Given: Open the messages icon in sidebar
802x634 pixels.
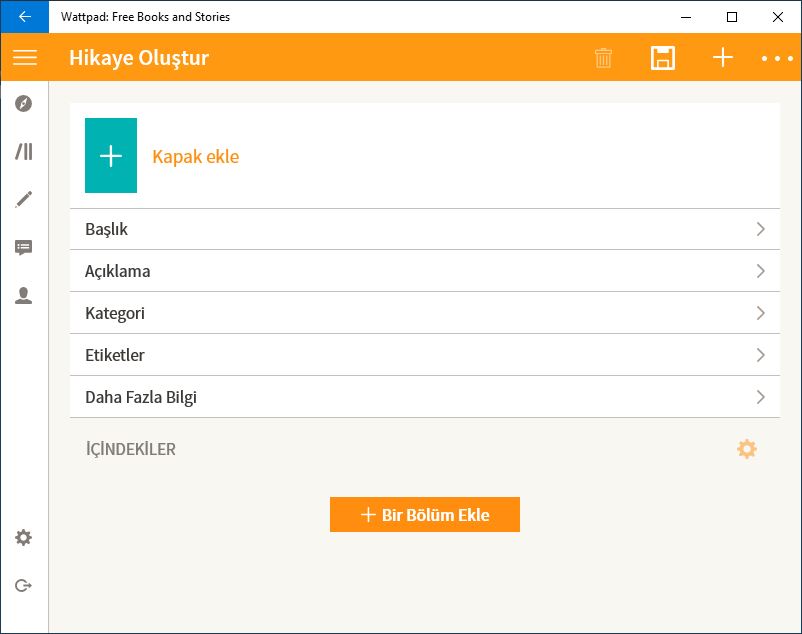Looking at the screenshot, I should coord(24,247).
